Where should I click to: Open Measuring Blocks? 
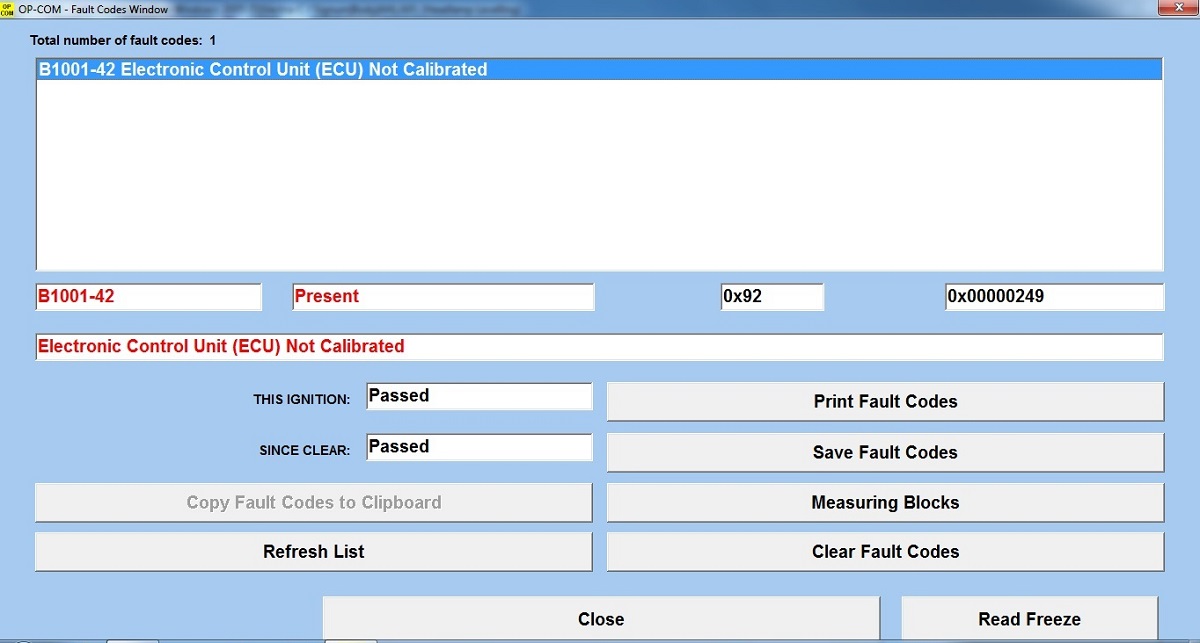pyautogui.click(x=885, y=502)
